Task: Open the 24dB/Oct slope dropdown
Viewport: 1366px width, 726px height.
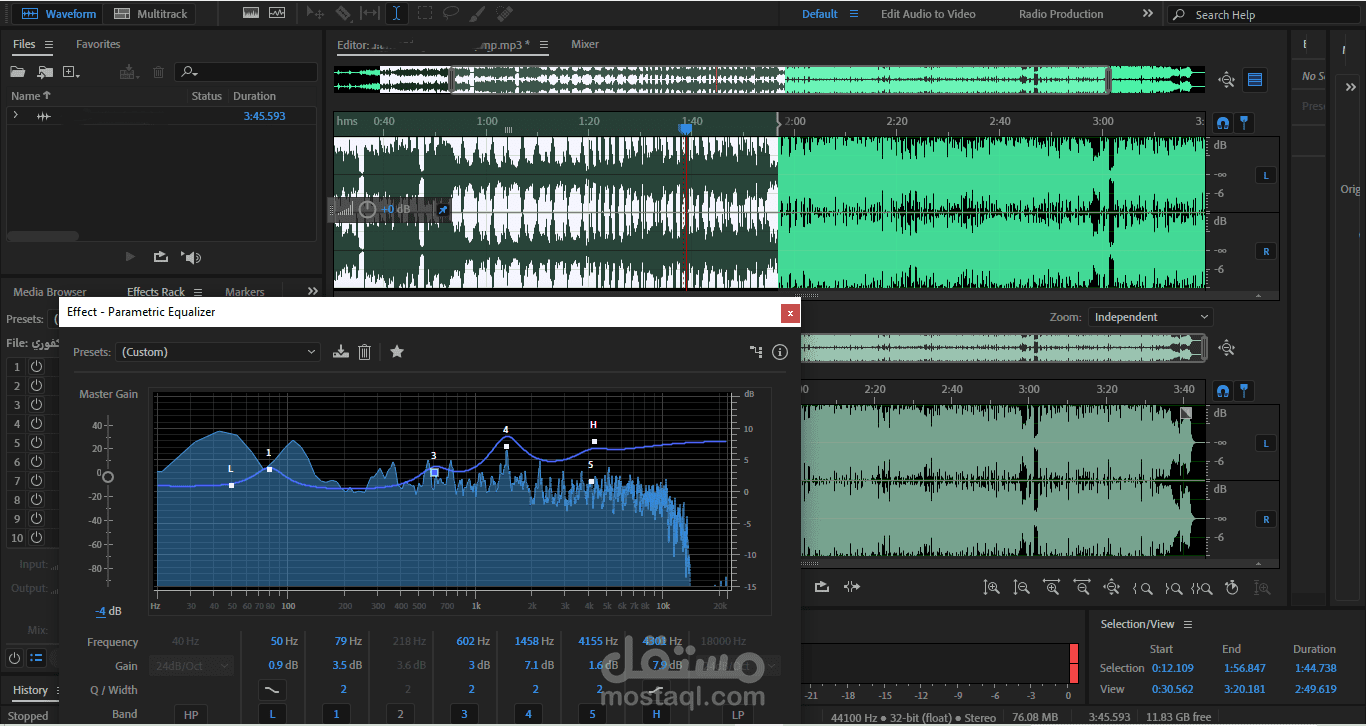Action: point(190,665)
